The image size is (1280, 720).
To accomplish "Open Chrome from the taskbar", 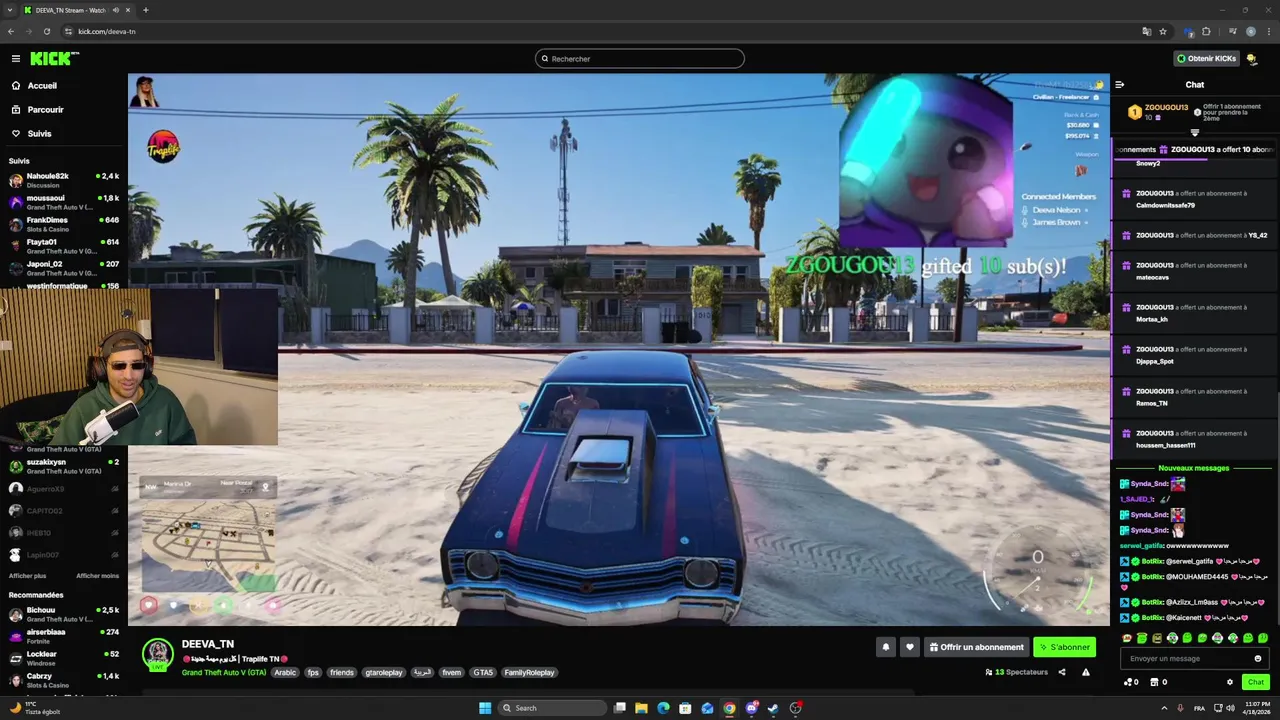I will click(729, 708).
